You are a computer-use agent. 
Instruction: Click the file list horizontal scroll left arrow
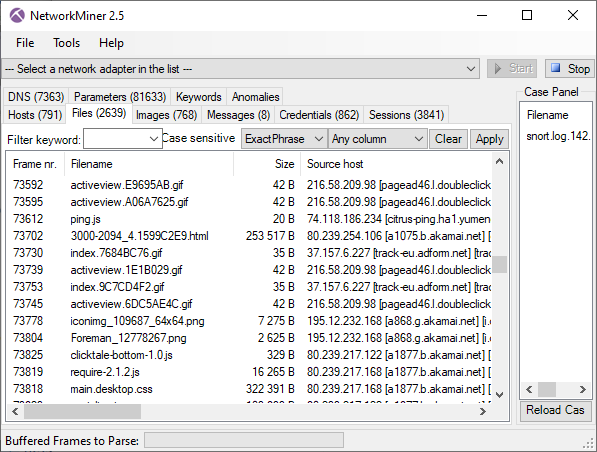click(x=15, y=412)
